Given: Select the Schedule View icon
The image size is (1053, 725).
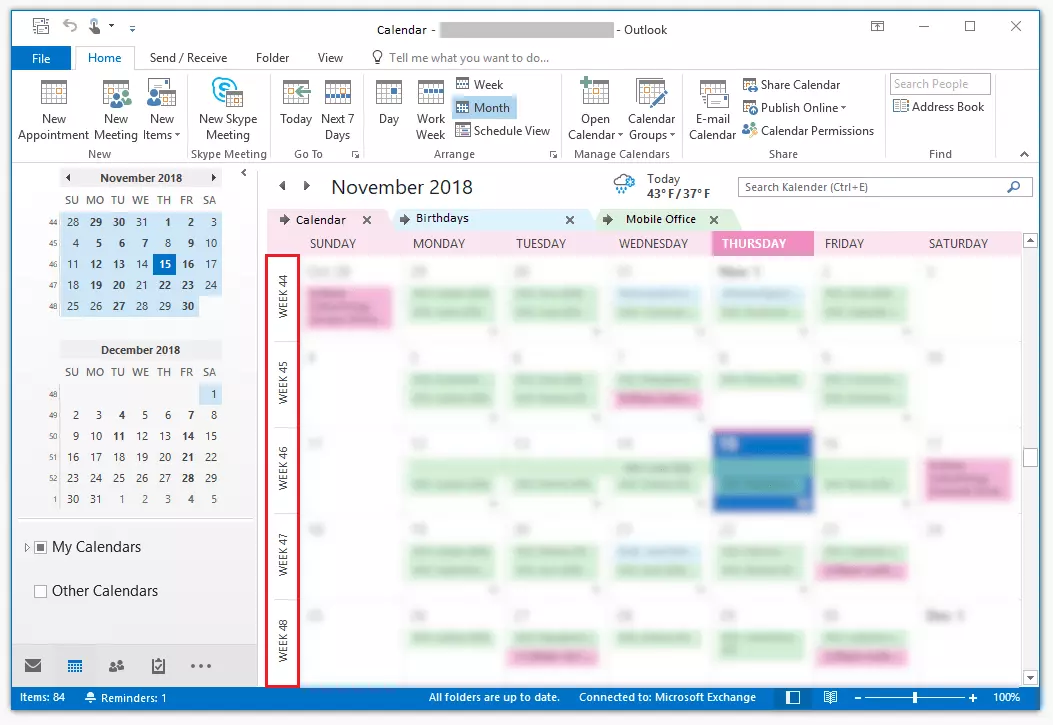Looking at the screenshot, I should point(503,130).
